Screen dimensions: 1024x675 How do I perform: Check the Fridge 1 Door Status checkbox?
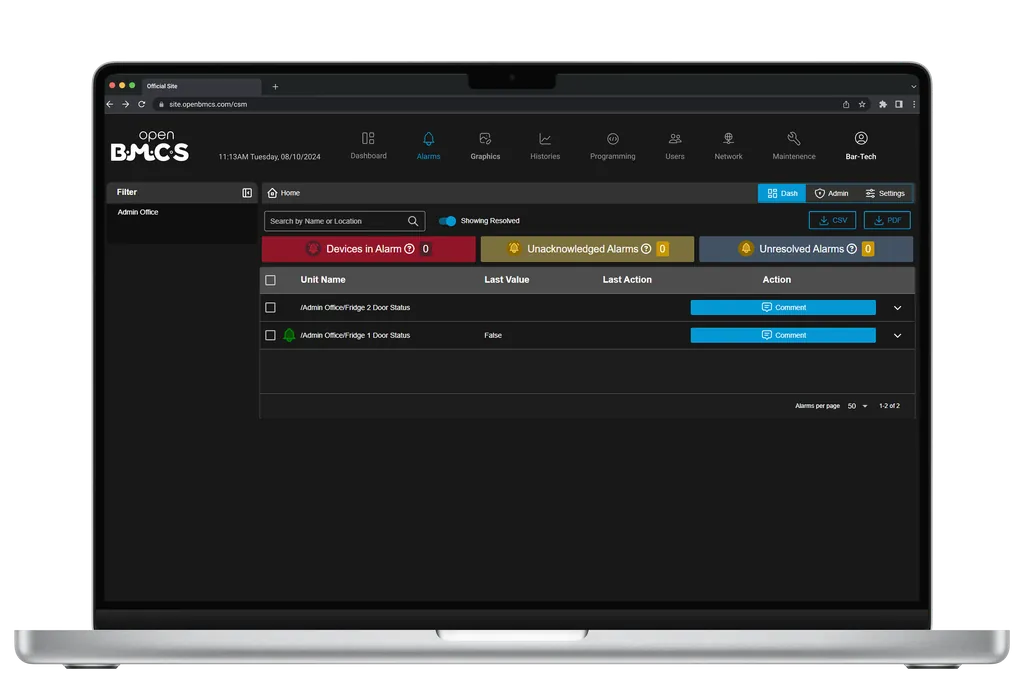click(270, 336)
